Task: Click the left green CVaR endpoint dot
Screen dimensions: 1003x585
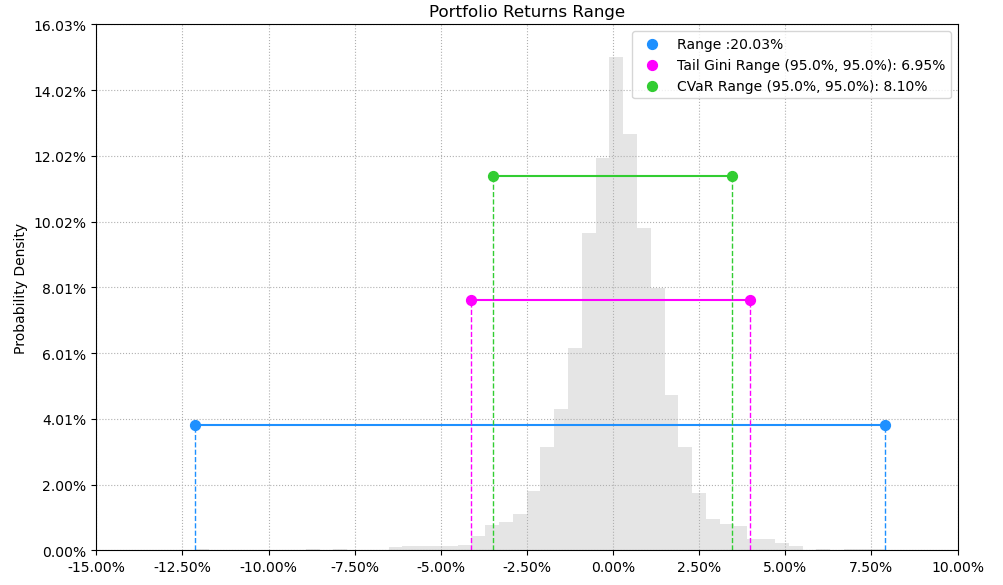Action: pyautogui.click(x=493, y=176)
